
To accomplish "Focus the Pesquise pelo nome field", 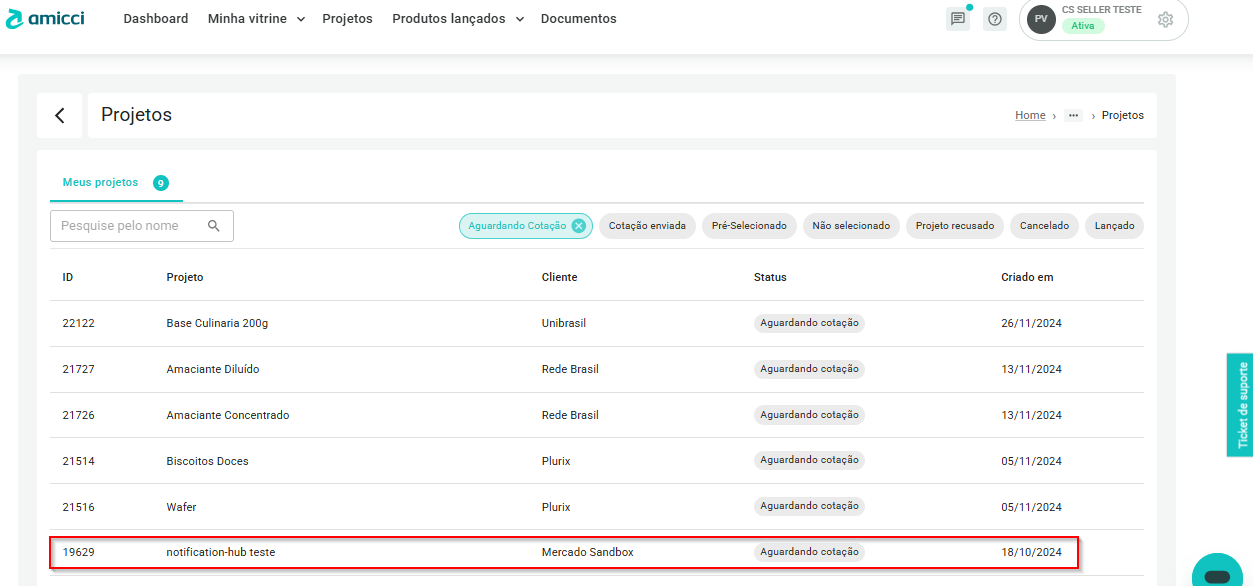I will [130, 226].
